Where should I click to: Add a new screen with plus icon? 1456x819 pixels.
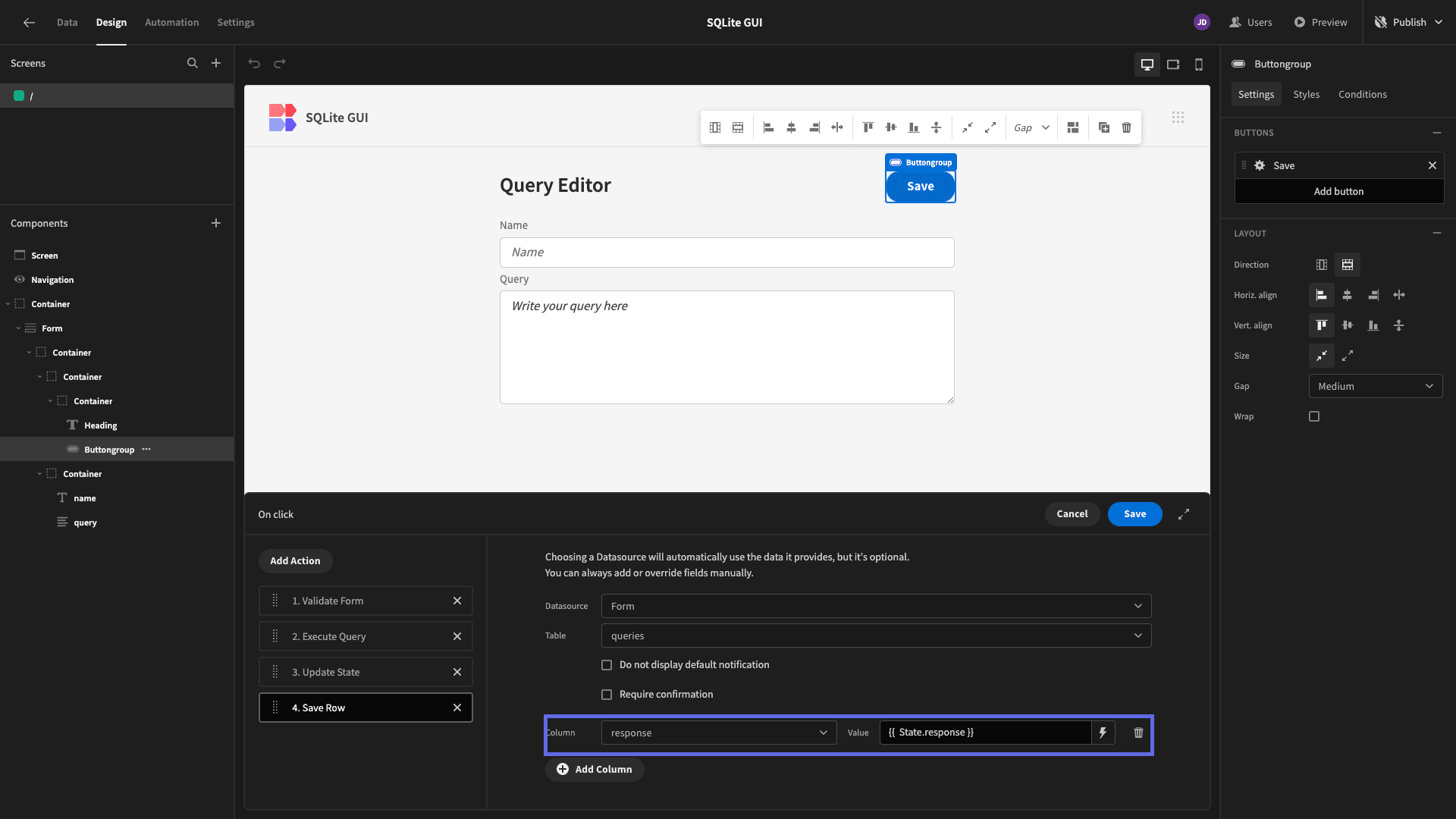[x=216, y=64]
